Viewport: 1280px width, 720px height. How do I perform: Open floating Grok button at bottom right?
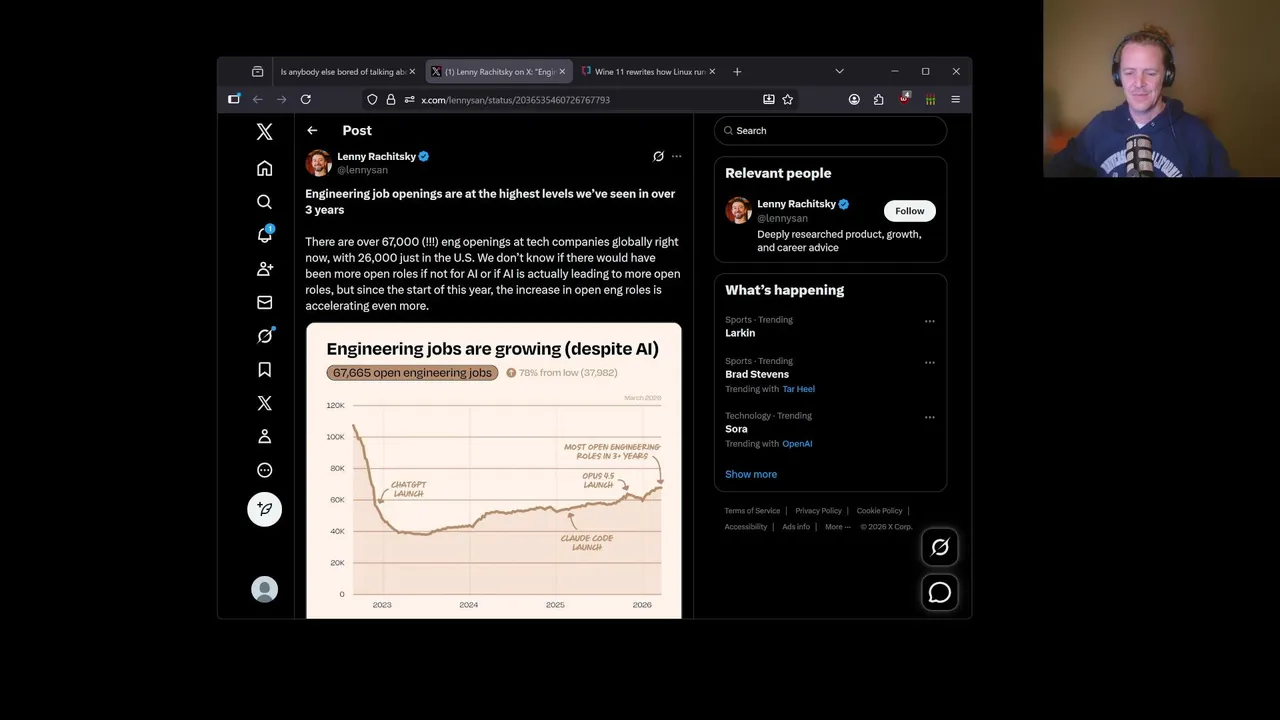pos(940,547)
